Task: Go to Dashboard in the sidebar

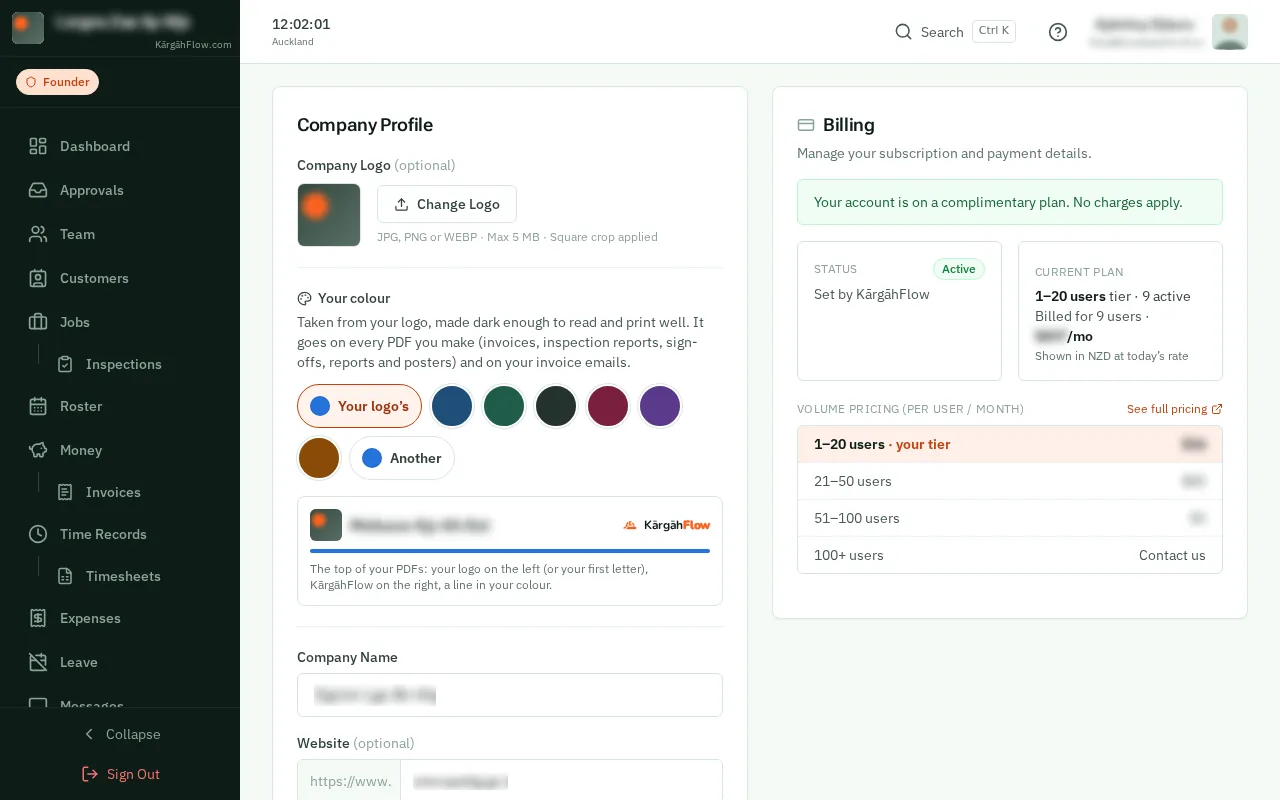Action: (x=95, y=146)
